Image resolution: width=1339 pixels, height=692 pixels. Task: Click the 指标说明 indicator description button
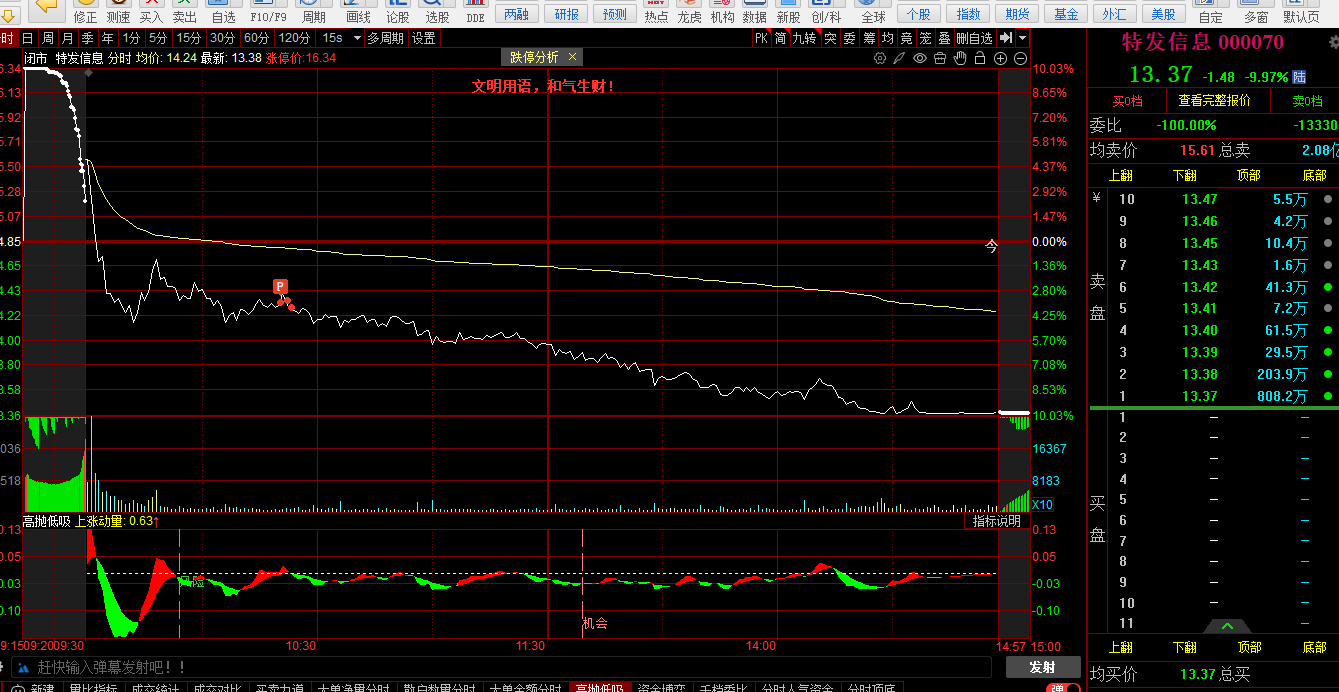(x=997, y=521)
